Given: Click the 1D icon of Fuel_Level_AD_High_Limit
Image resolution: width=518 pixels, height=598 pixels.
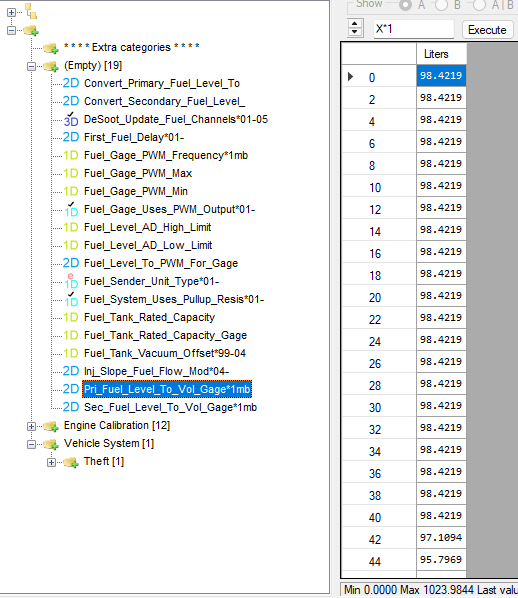Looking at the screenshot, I should (x=71, y=227).
